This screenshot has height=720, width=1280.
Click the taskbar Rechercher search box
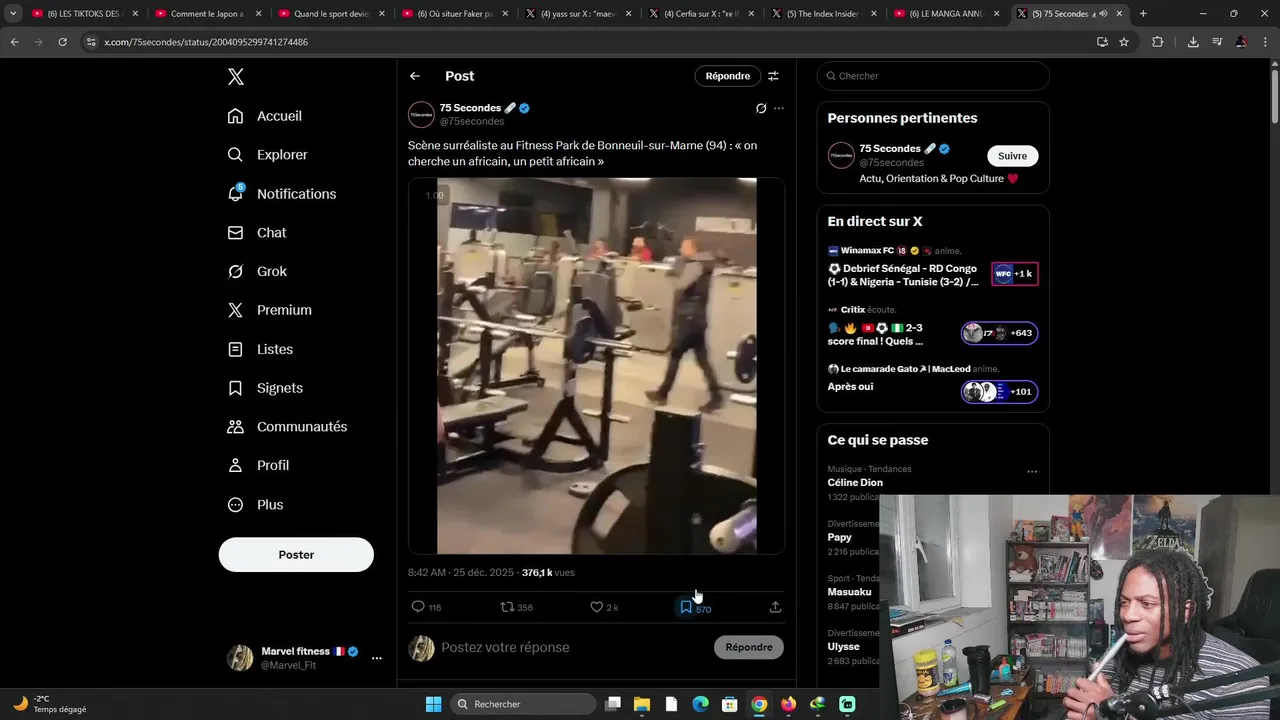click(522, 704)
